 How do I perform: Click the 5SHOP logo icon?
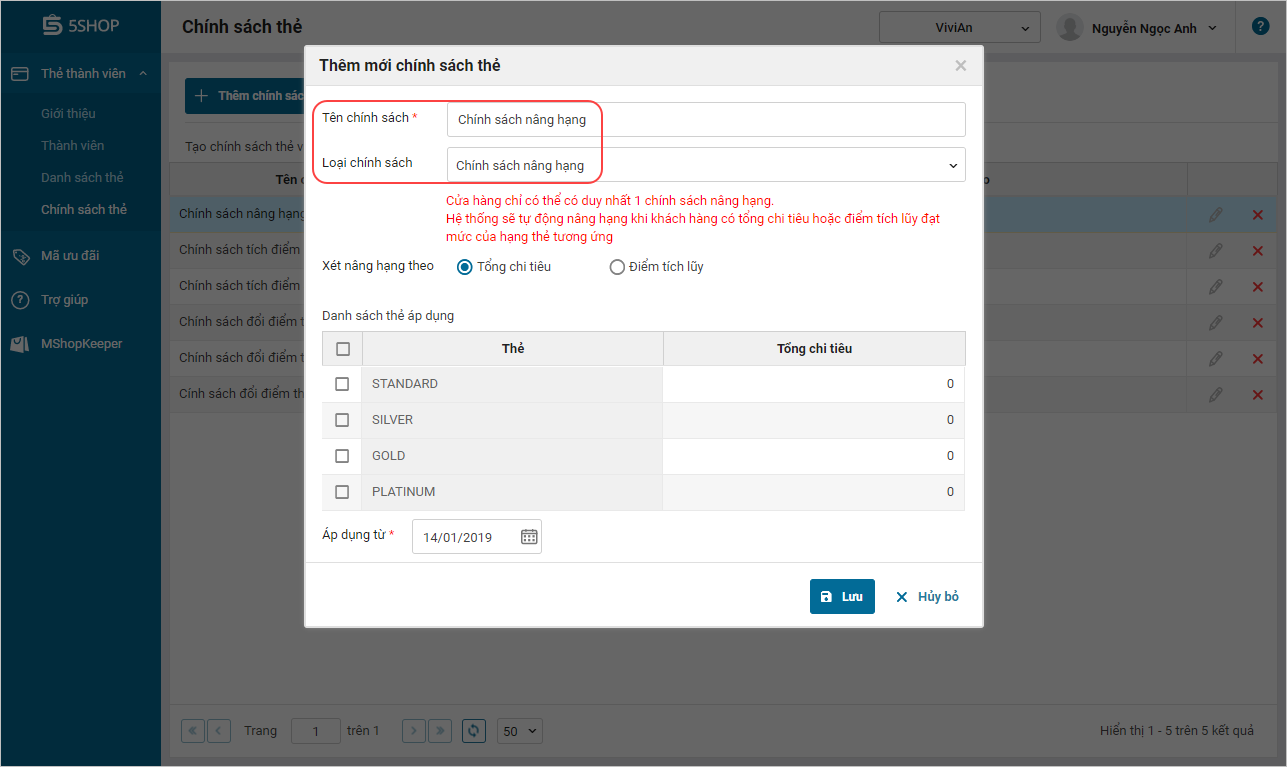(53, 26)
